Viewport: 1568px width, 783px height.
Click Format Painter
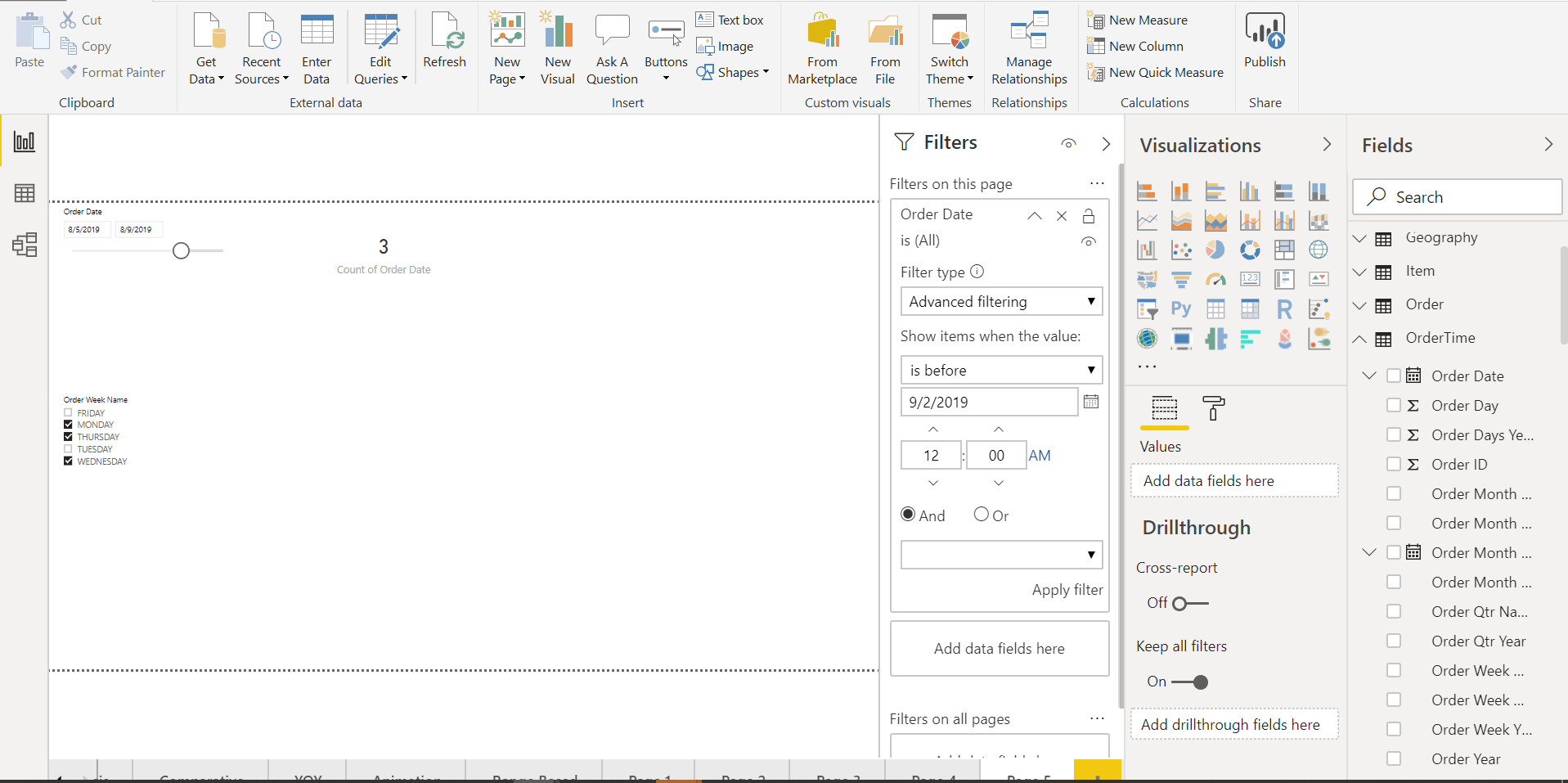point(113,73)
